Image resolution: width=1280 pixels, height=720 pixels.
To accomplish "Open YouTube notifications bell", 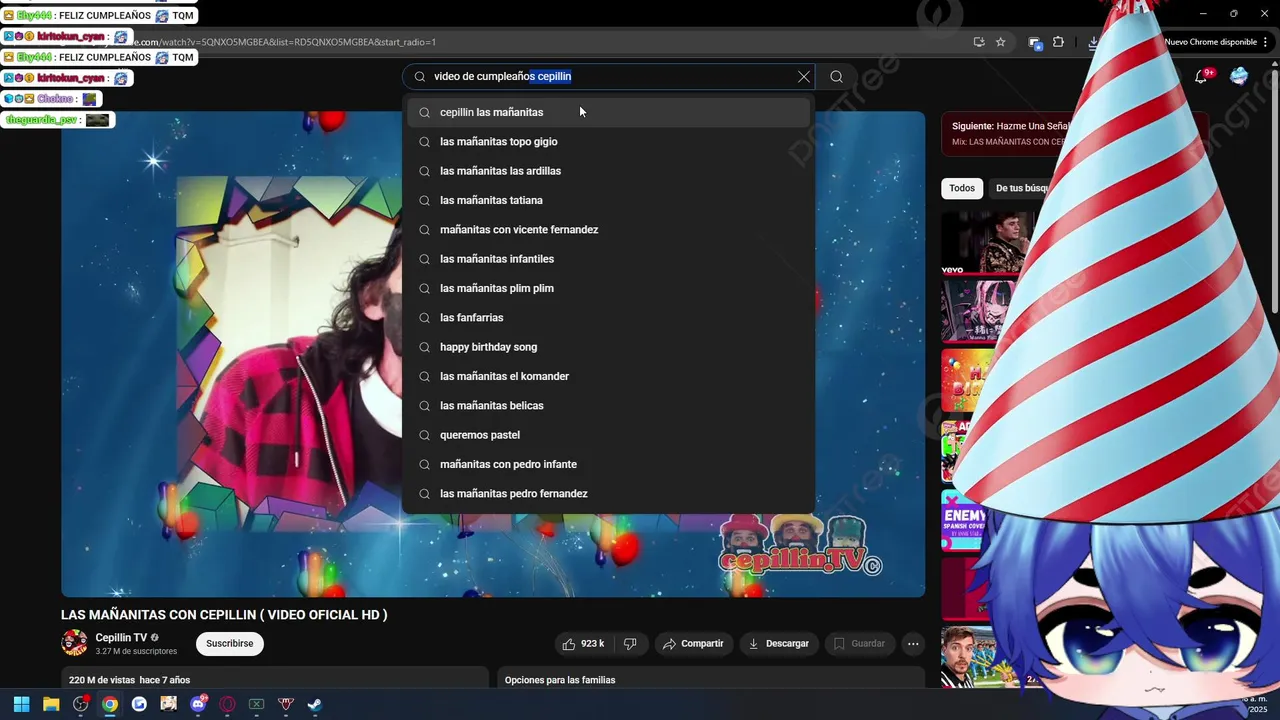I will pos(1201,77).
